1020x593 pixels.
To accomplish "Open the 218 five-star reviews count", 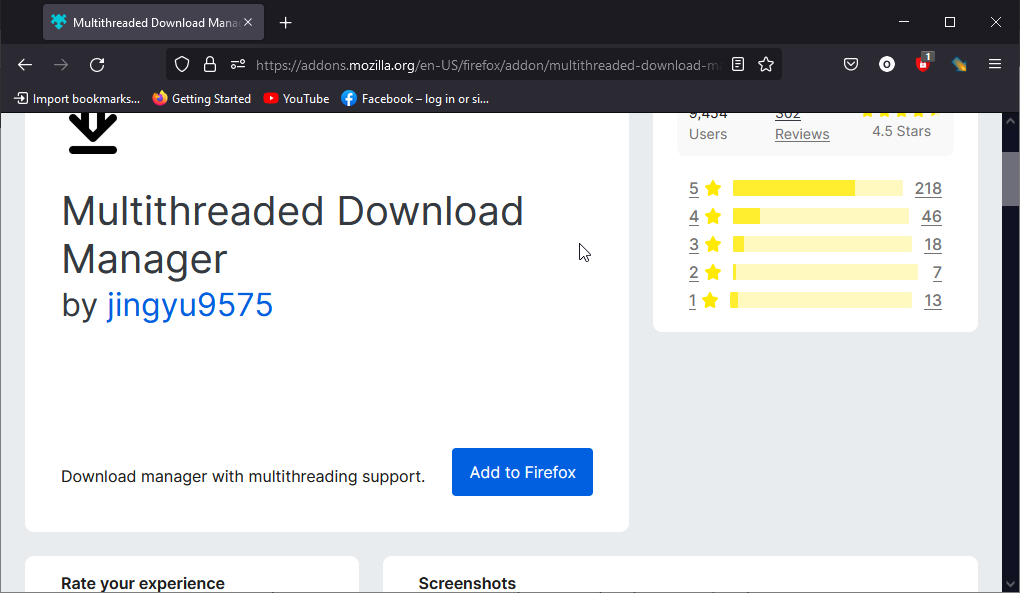I will tap(928, 189).
